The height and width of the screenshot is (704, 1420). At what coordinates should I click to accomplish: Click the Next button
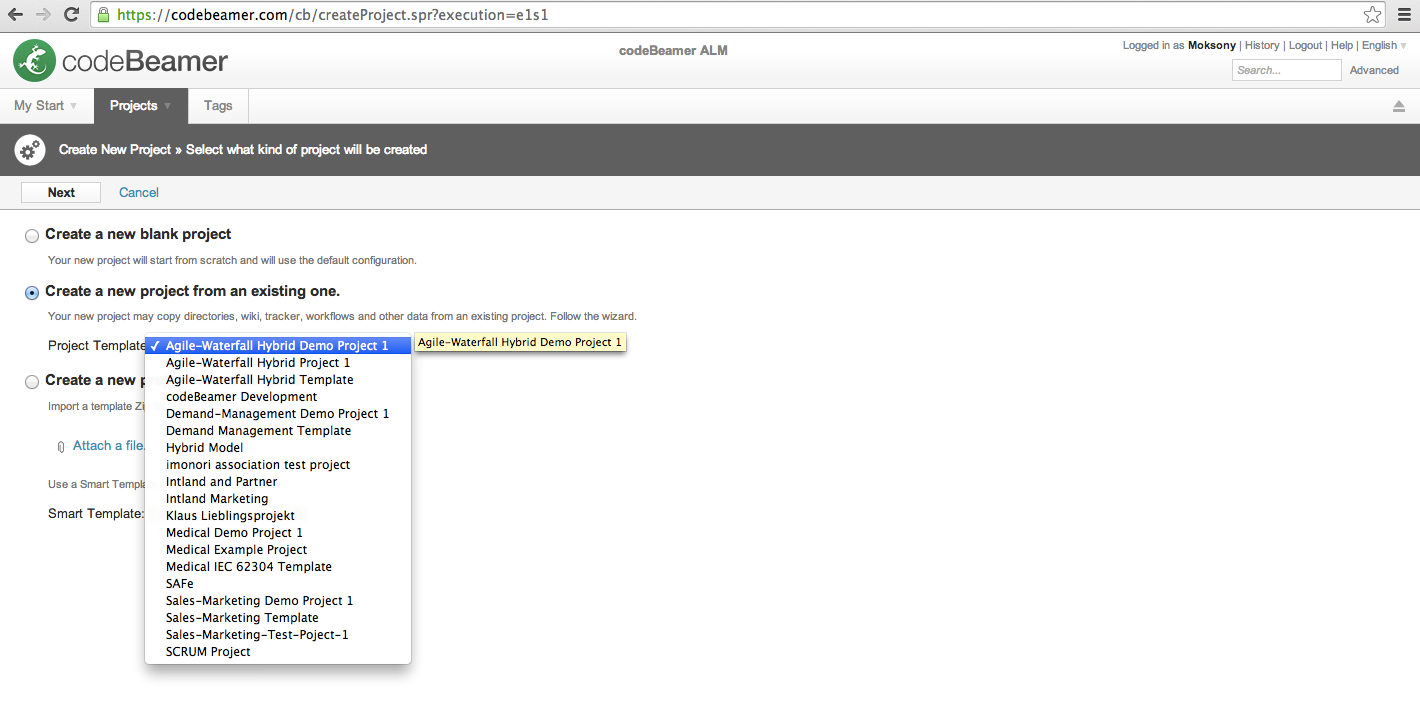pyautogui.click(x=61, y=193)
